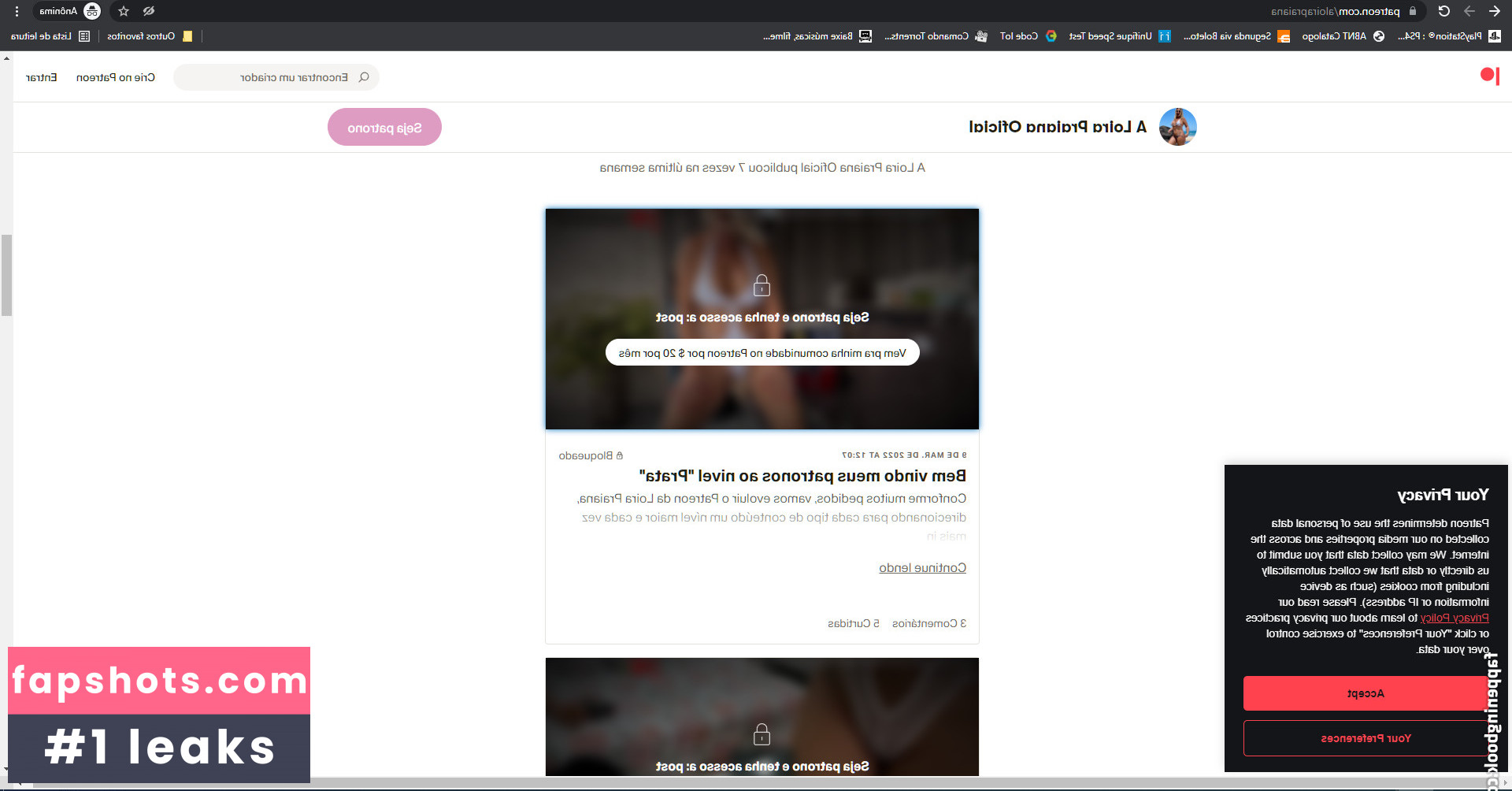Viewport: 1512px width, 791px height.
Task: Click the Patreon logo icon
Action: [1489, 76]
